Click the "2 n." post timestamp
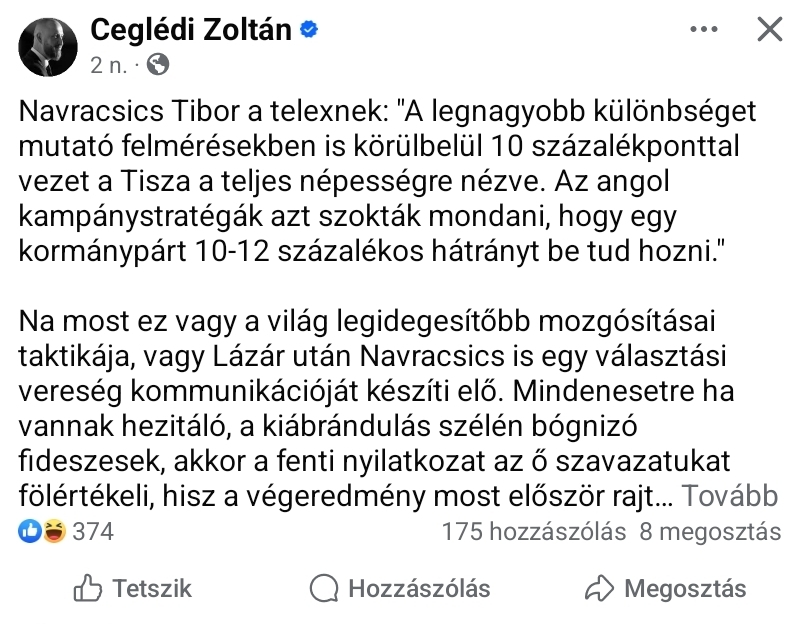Image resolution: width=800 pixels, height=624 pixels. 108,66
